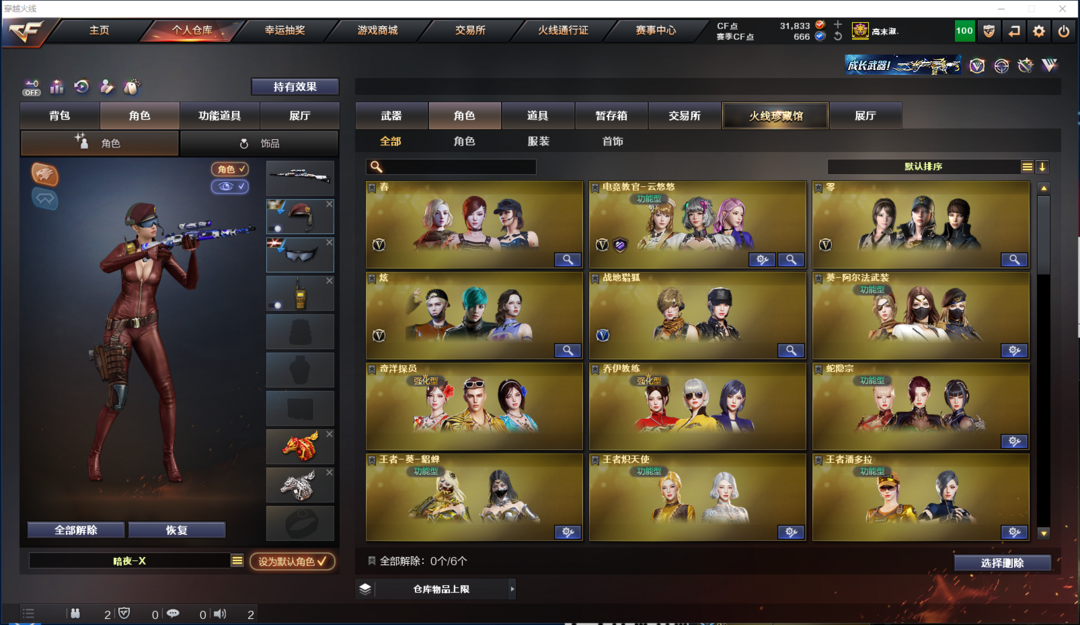Click gear icon on 蛇隐宗 card
1080x625 pixels.
tap(1014, 441)
